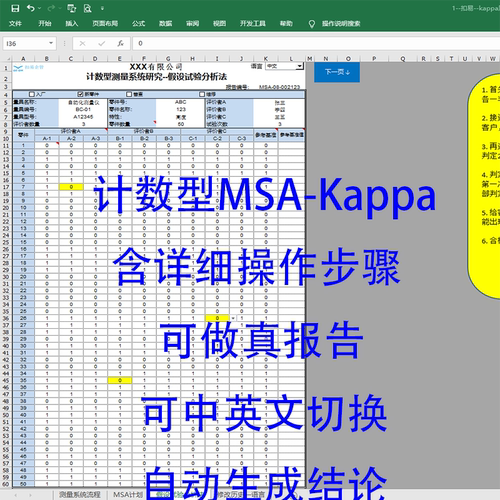
Task: Open the 测量系统流程 sheet tab
Action: pos(79,495)
